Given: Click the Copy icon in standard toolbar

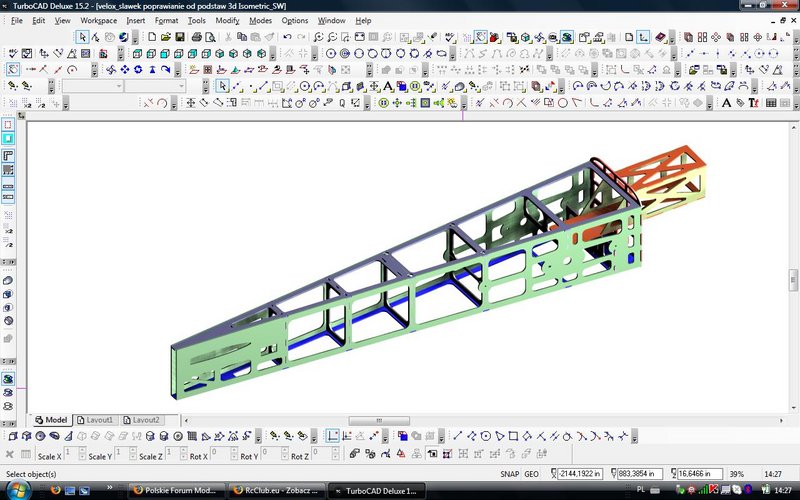Looking at the screenshot, I should pos(242,37).
